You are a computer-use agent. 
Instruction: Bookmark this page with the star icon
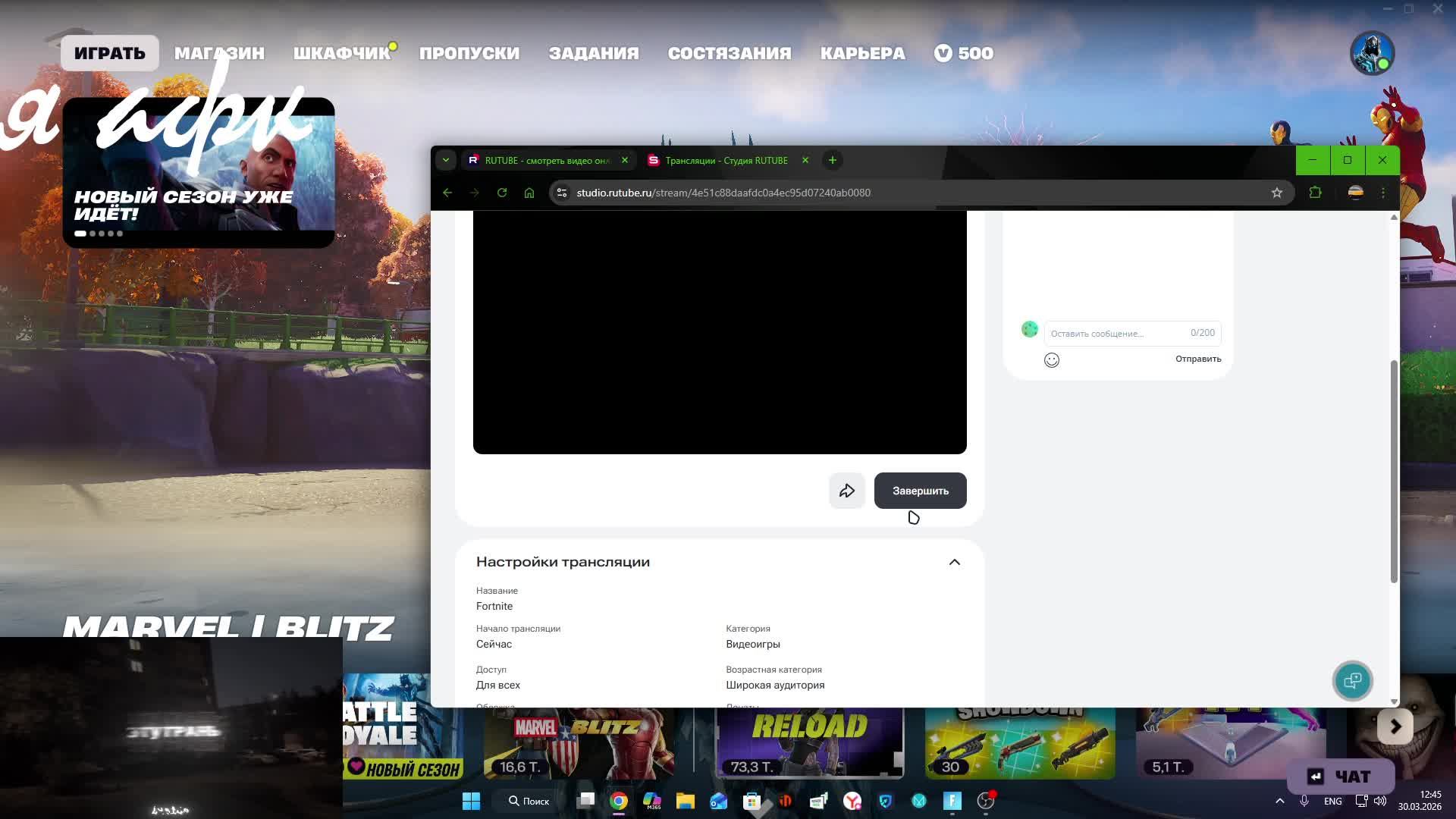1277,193
